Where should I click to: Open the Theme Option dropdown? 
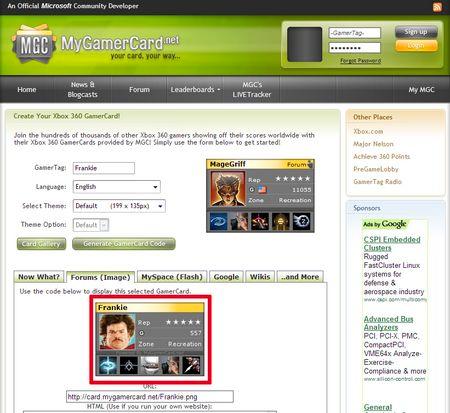coord(91,225)
